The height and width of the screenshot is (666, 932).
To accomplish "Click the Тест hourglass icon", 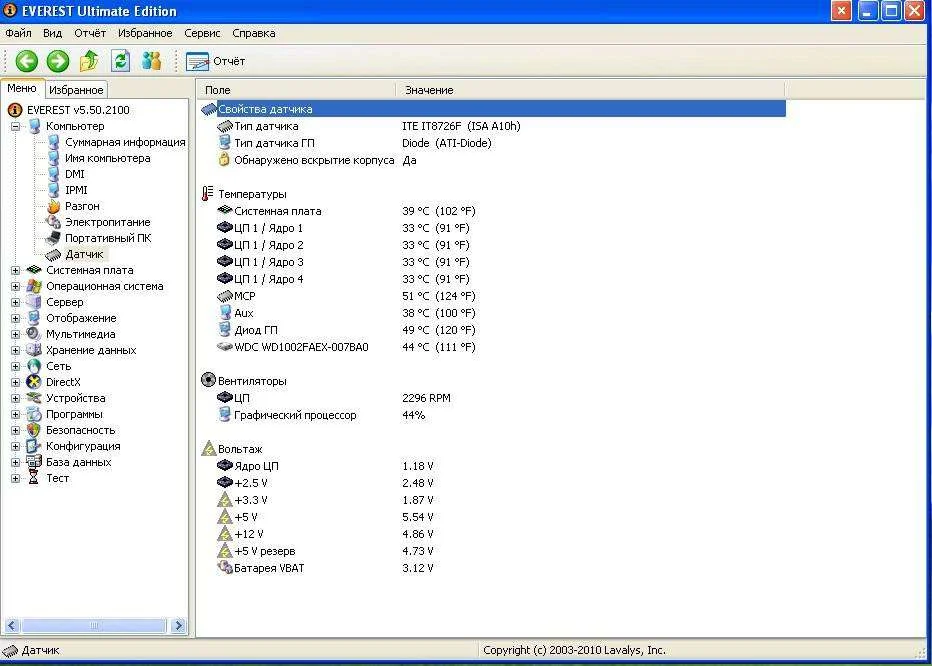I will coord(34,478).
